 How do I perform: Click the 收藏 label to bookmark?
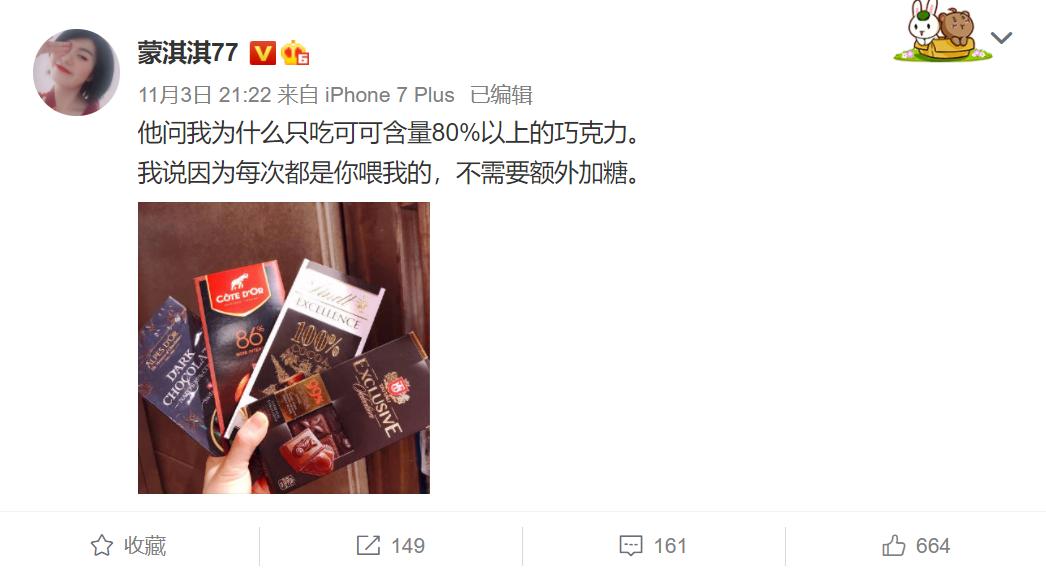click(145, 545)
